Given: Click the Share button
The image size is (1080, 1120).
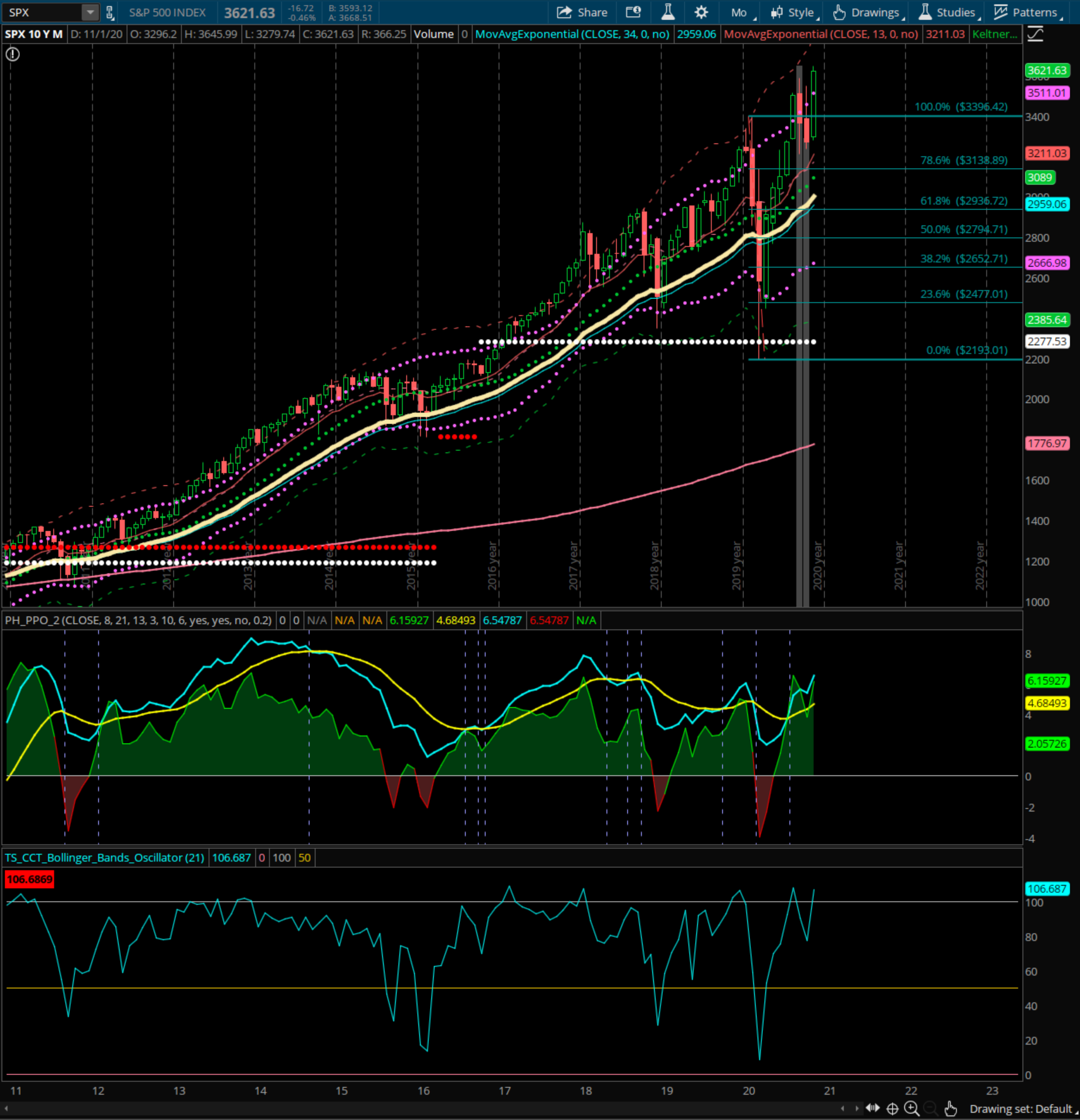Looking at the screenshot, I should pos(582,12).
